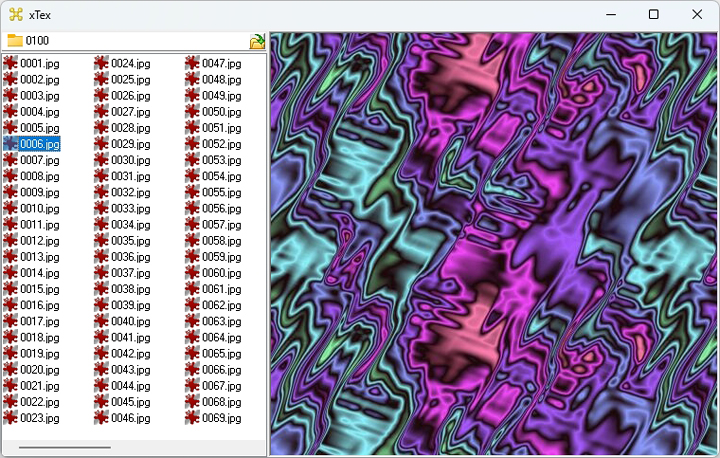The image size is (720, 458).
Task: Click the 0100 folder path field
Action: pos(130,41)
